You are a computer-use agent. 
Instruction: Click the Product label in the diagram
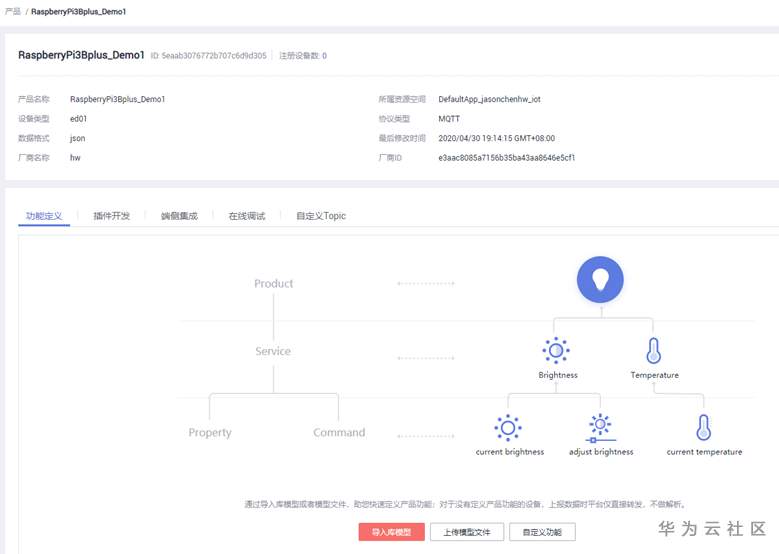click(x=274, y=284)
